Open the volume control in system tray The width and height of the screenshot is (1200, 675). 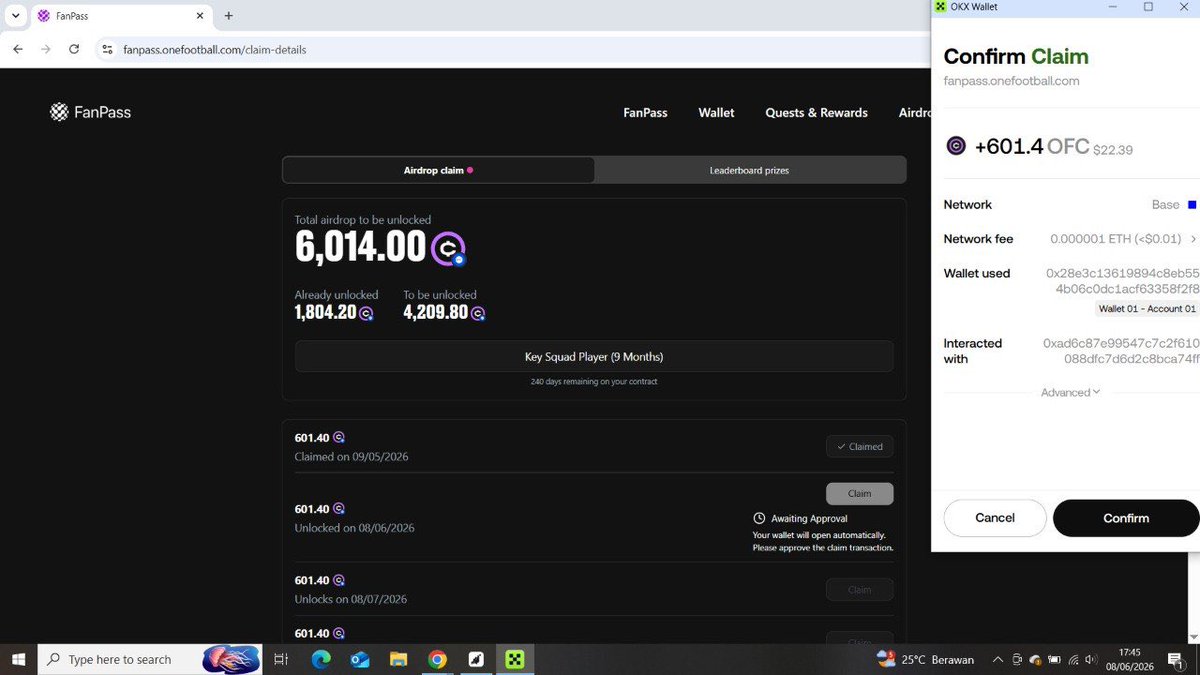1091,659
